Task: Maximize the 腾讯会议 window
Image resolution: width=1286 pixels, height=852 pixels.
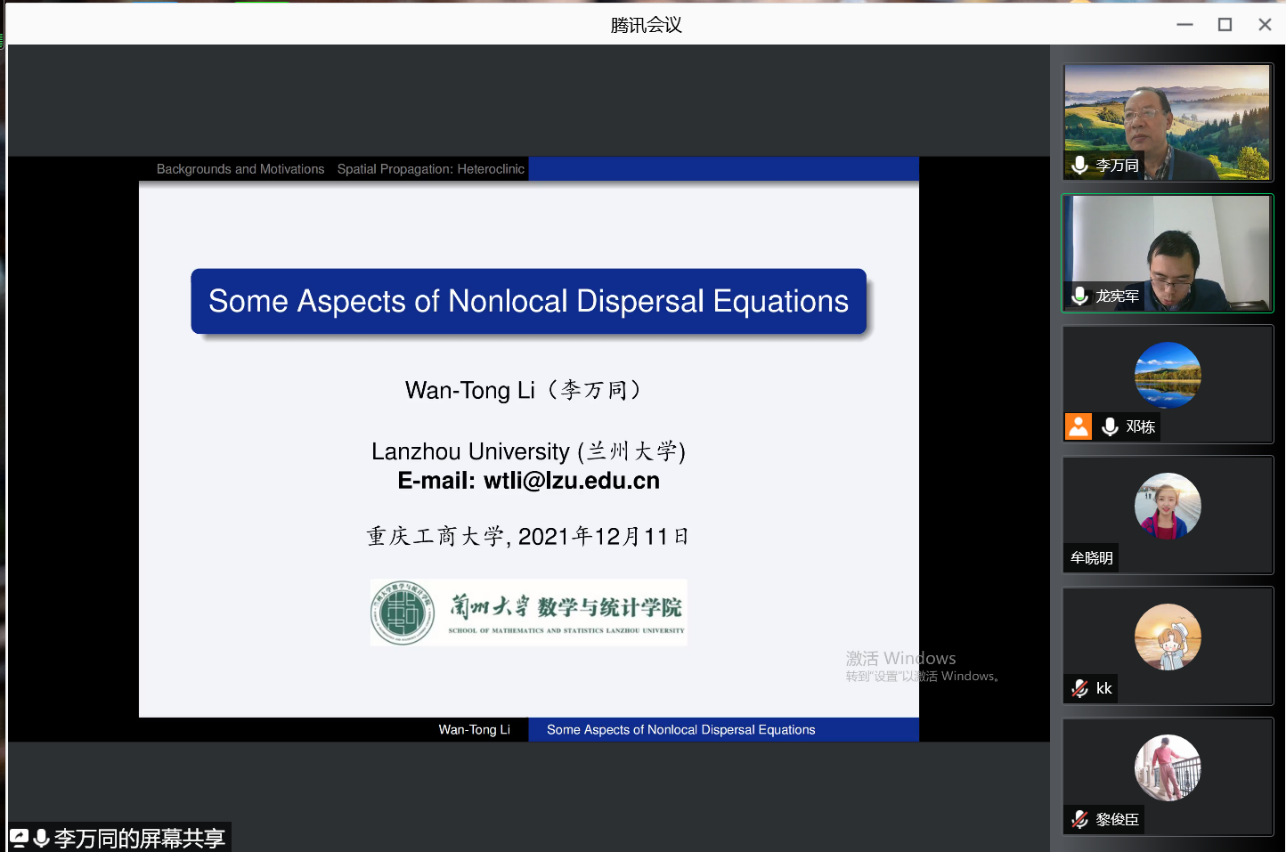Action: coord(1224,25)
